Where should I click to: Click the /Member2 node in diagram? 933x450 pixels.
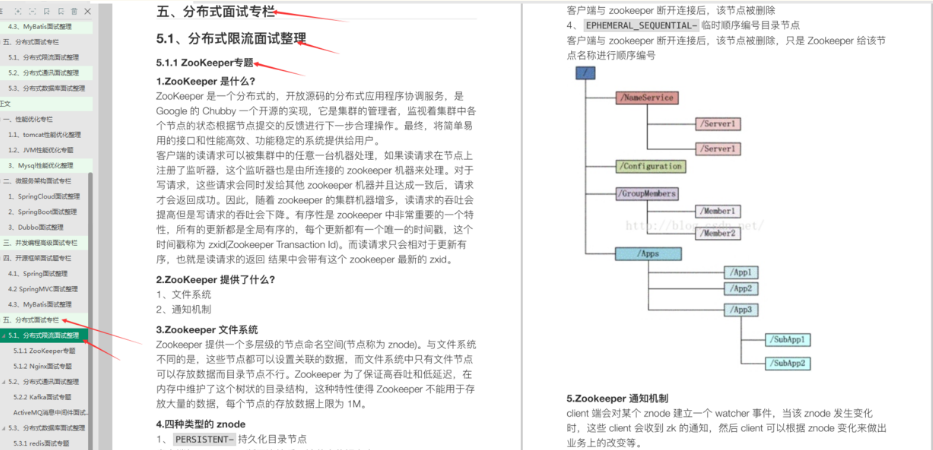tap(718, 233)
